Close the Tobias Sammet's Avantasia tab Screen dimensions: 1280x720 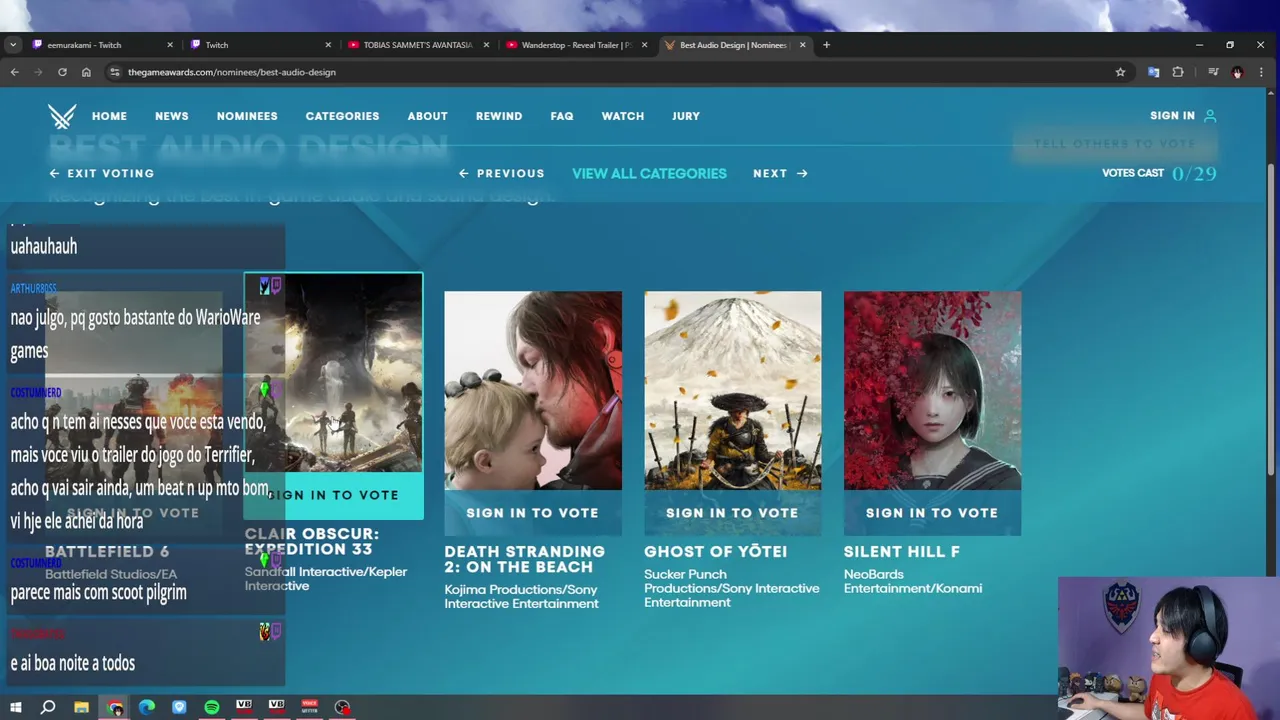pos(487,45)
